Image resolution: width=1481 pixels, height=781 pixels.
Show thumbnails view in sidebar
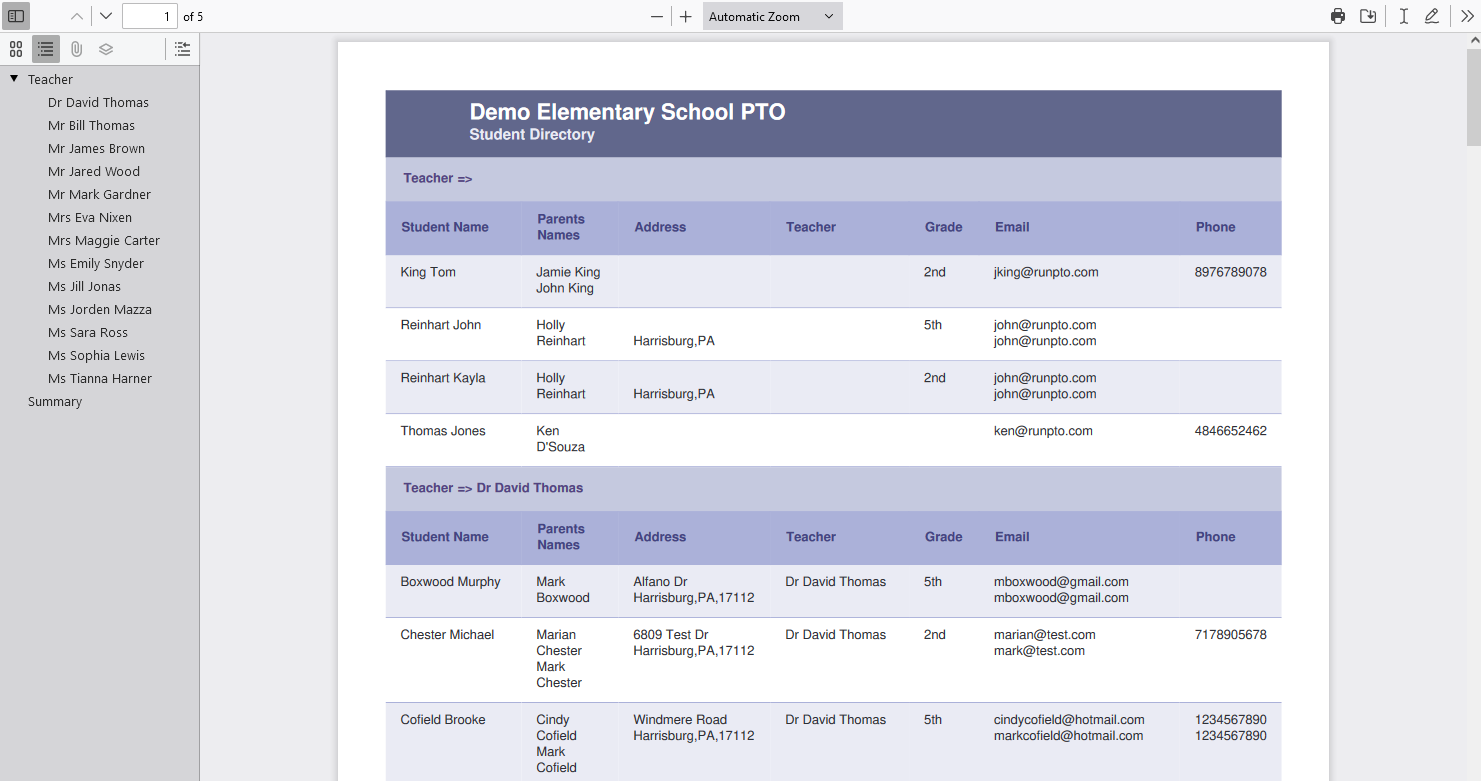16,49
